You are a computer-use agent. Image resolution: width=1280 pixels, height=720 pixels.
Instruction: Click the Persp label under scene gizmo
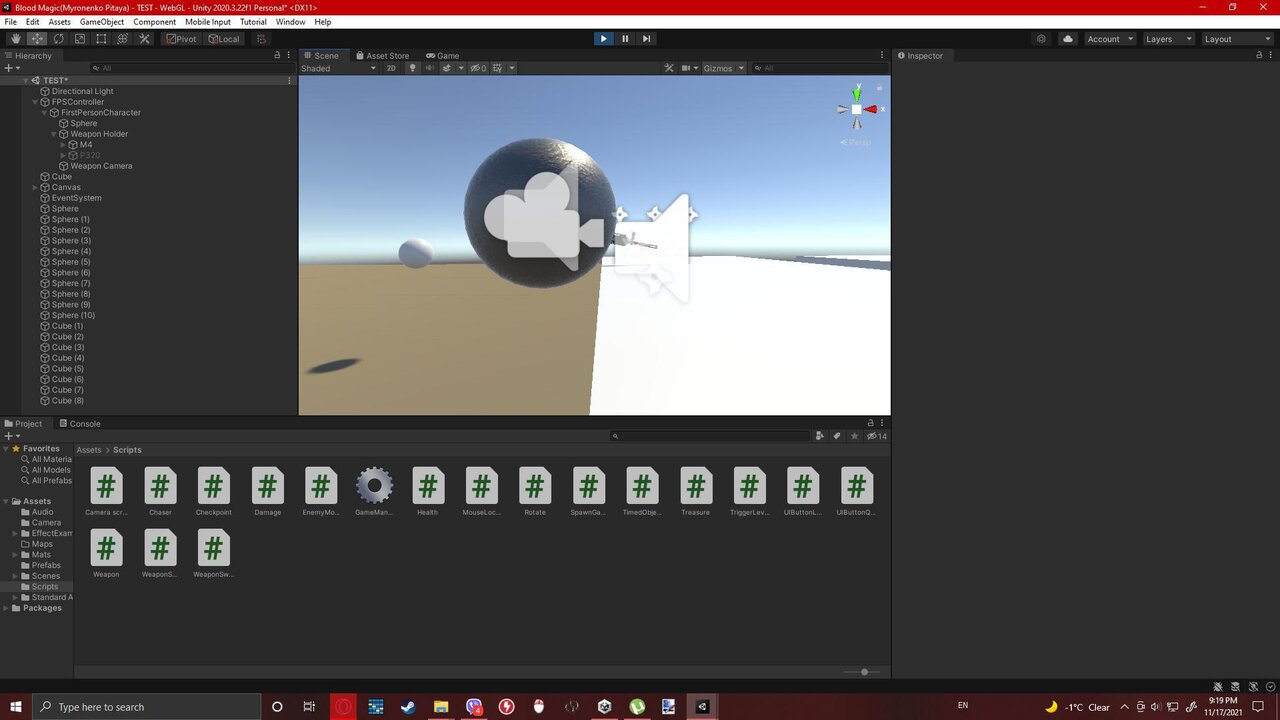[x=857, y=143]
